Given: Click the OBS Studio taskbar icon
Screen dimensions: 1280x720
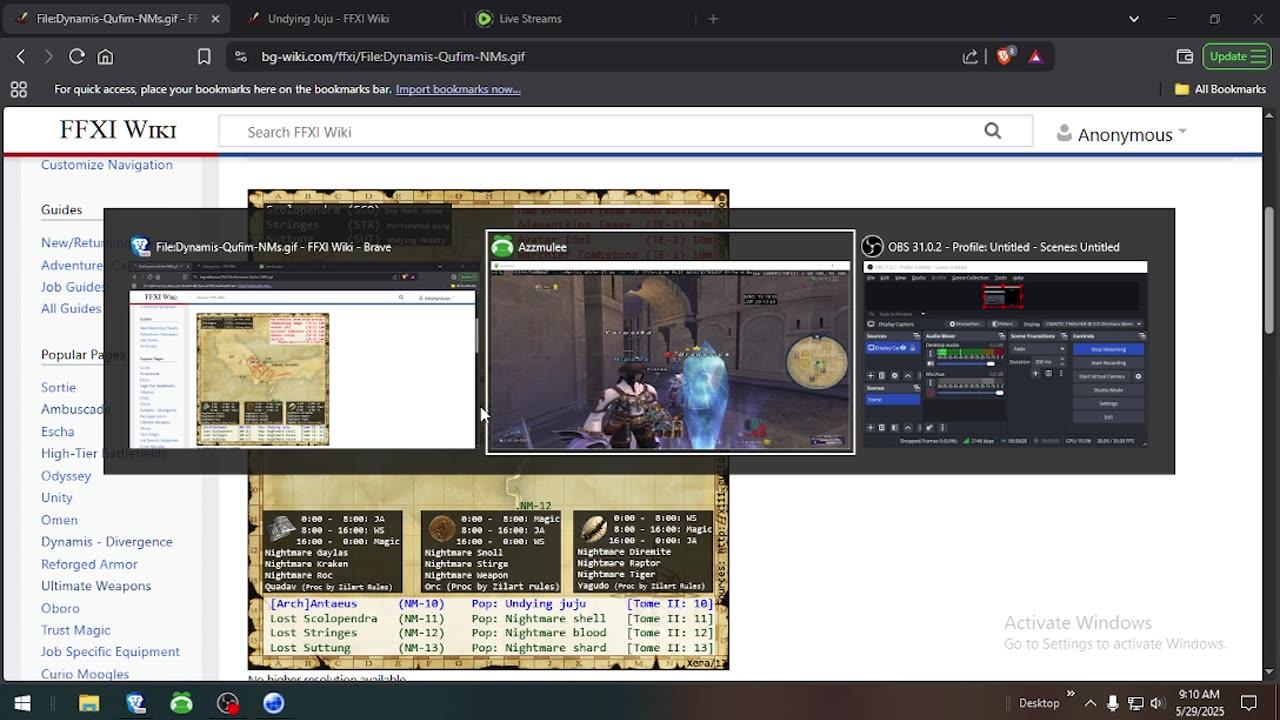Looking at the screenshot, I should 229,703.
